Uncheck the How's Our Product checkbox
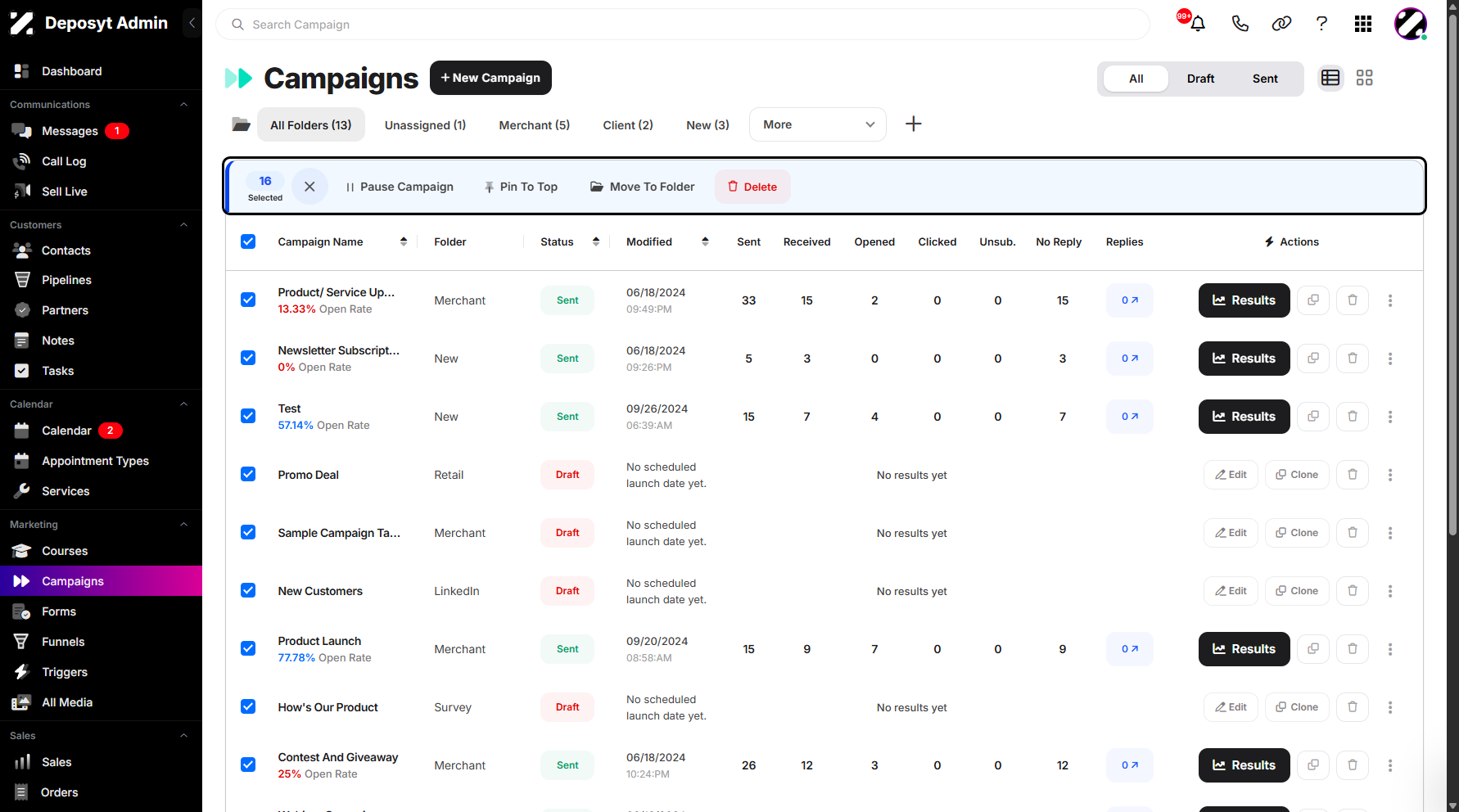Screen dimensions: 1459x812 coord(248,706)
